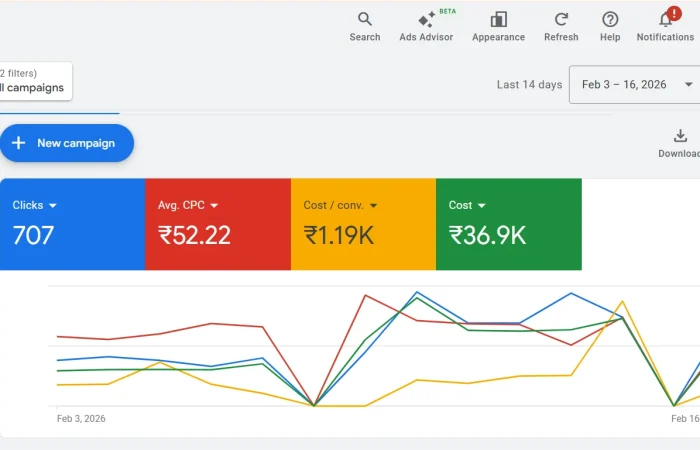
Task: Click the Feb 3, 2026 axis label
Action: (81, 419)
